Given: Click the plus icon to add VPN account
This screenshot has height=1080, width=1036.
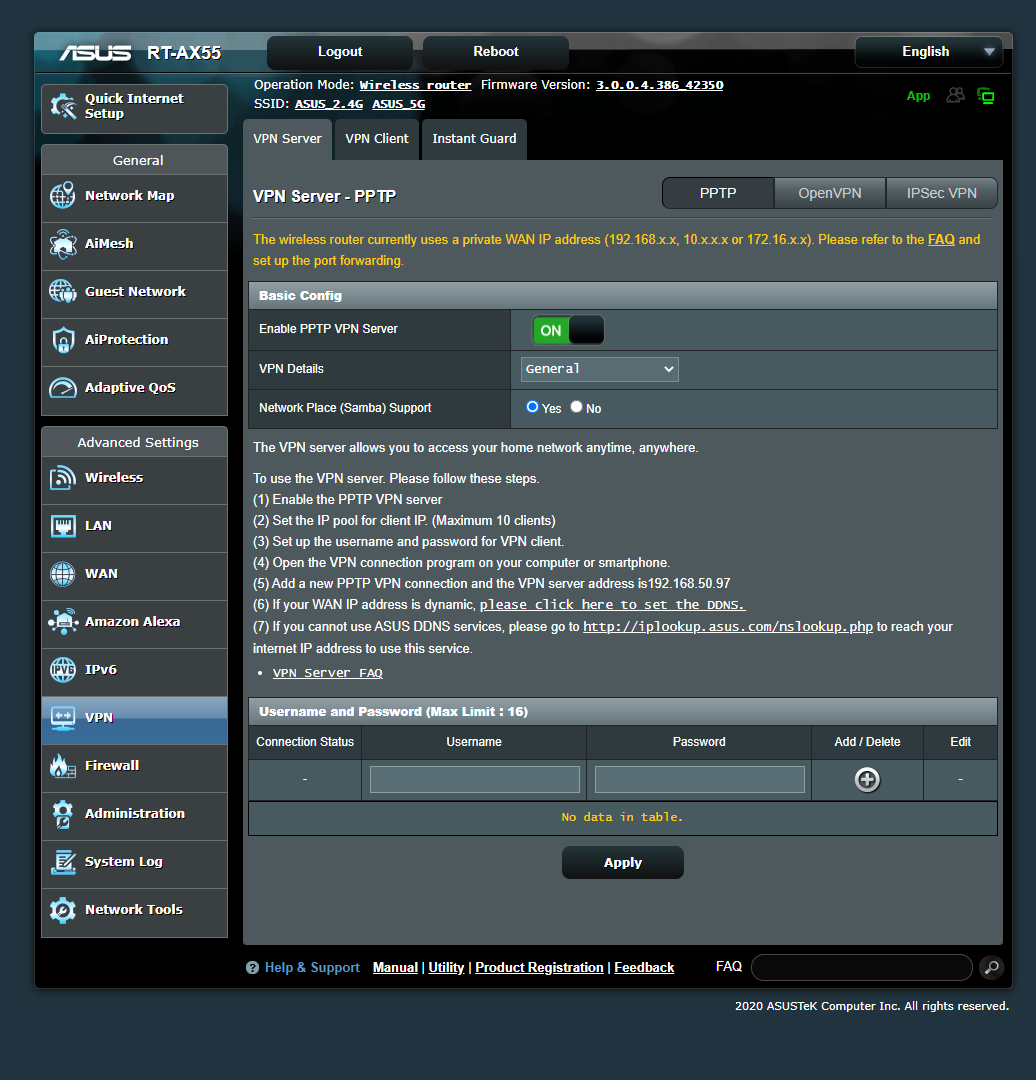Looking at the screenshot, I should tap(867, 780).
